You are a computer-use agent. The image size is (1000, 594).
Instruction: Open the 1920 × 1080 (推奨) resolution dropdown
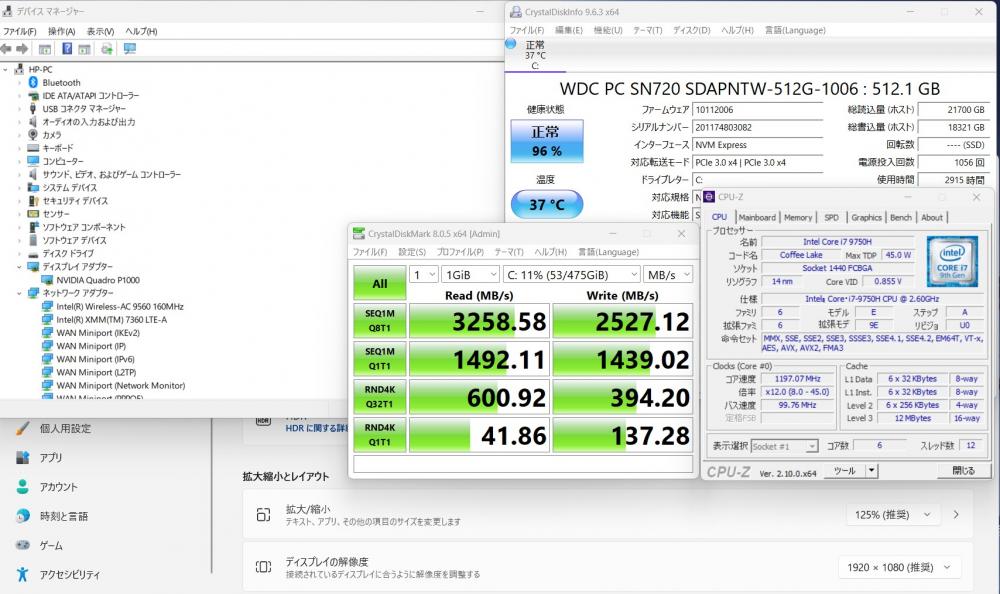899,567
